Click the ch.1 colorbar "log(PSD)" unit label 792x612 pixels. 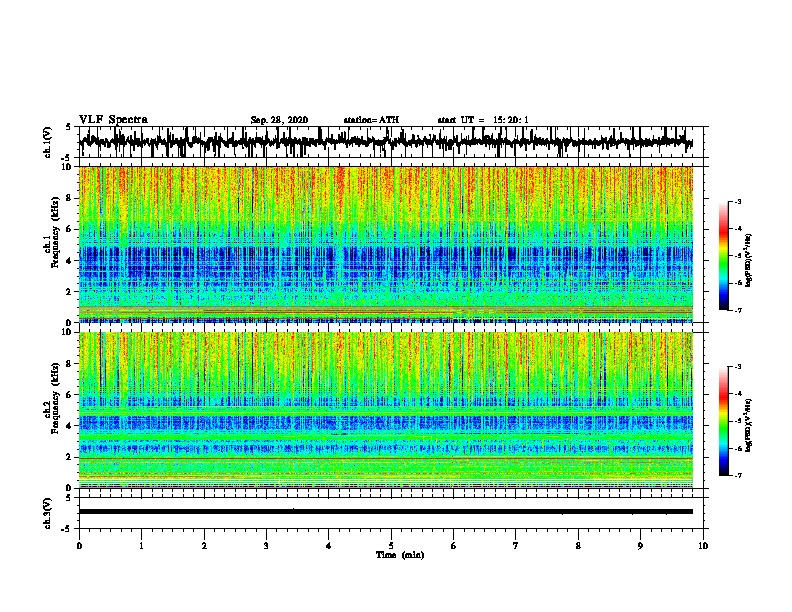point(749,261)
